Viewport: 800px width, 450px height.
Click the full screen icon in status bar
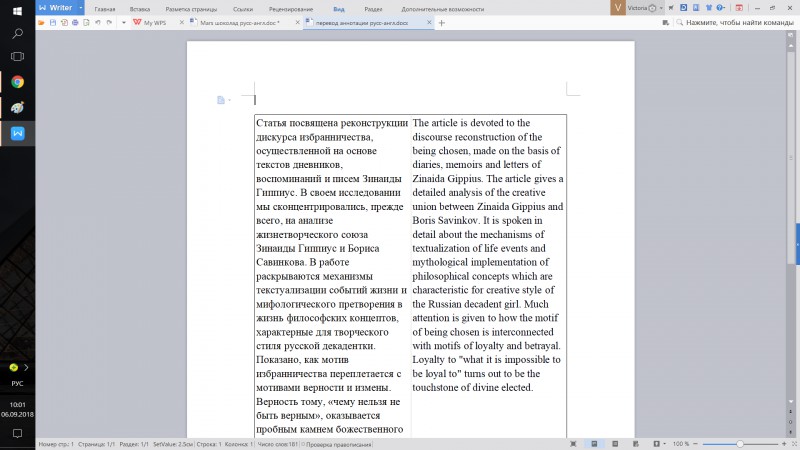[573, 444]
